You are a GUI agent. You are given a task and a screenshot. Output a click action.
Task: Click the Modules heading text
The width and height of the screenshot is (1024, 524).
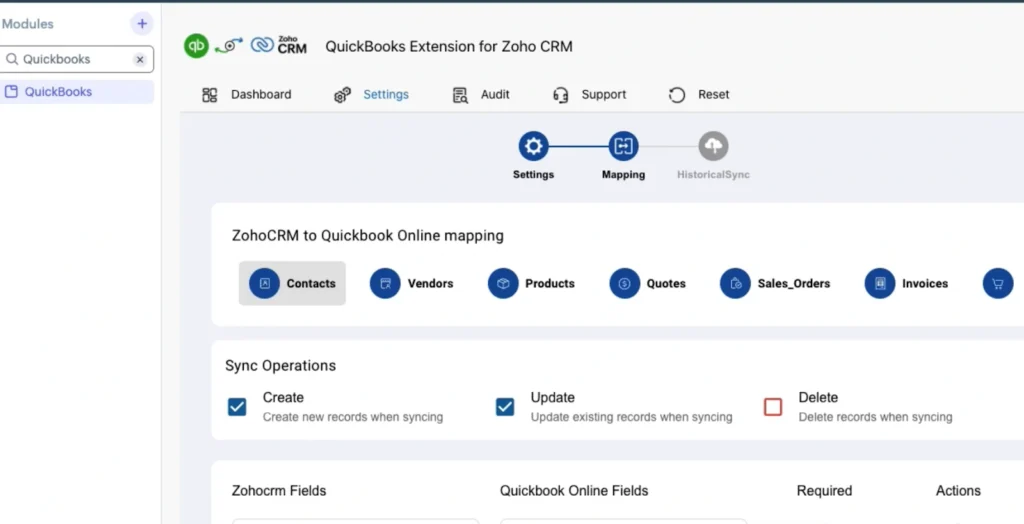[x=27, y=24]
